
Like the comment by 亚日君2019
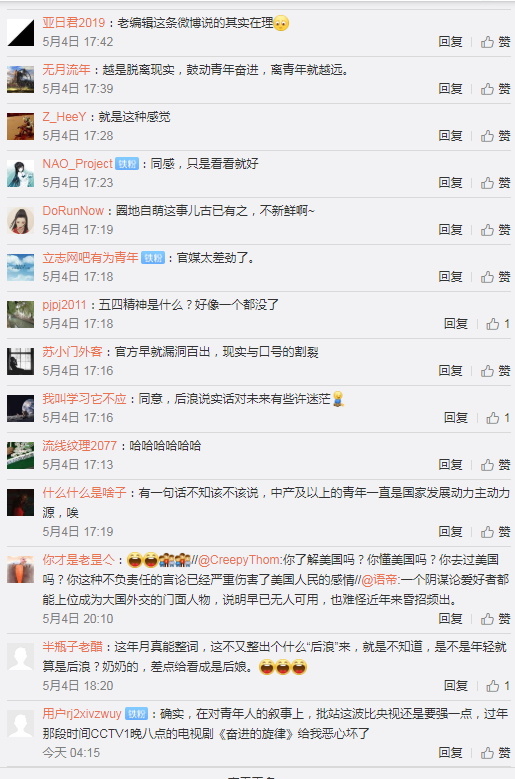click(495, 42)
